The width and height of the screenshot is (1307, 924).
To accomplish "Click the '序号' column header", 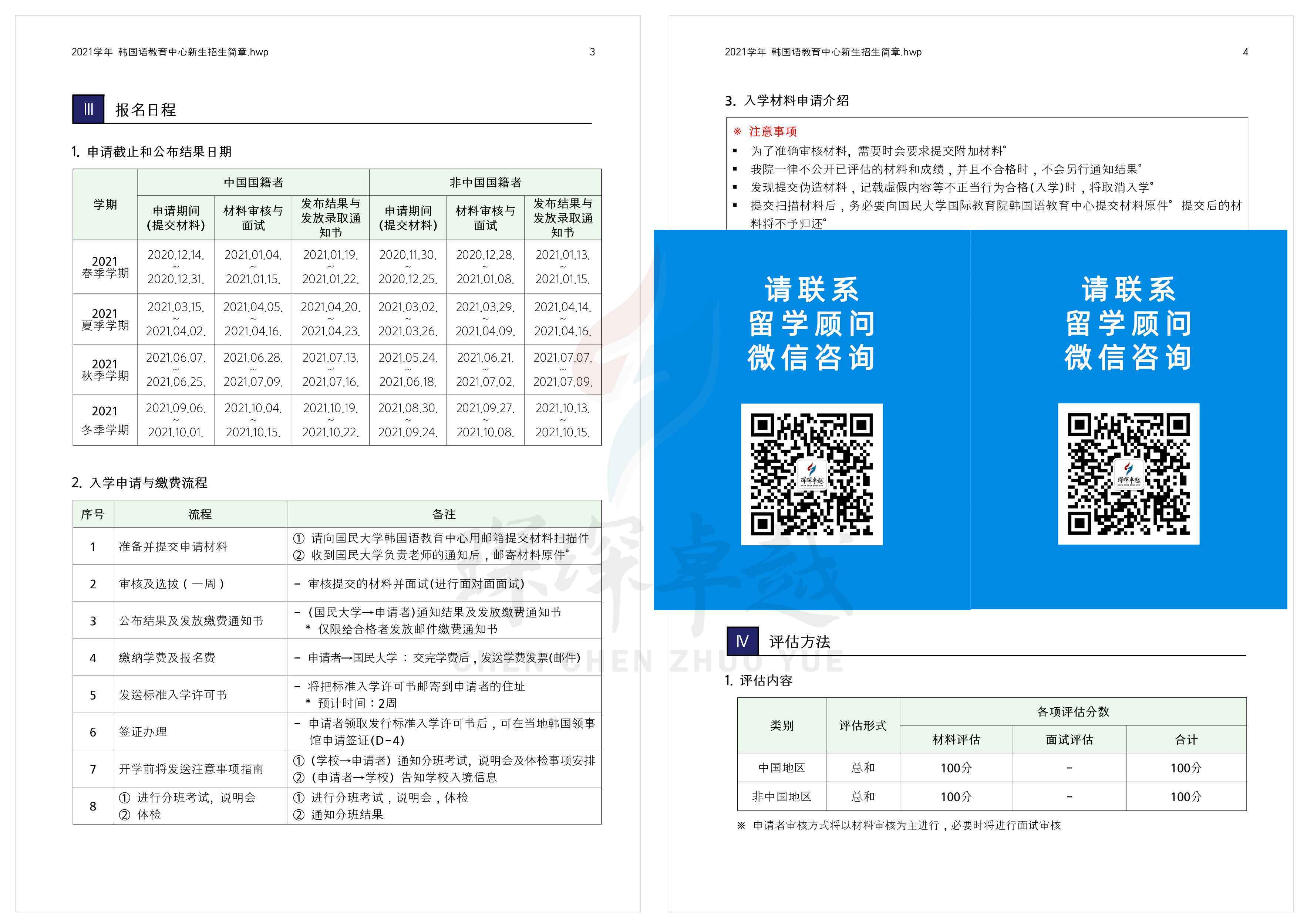I will tap(93, 514).
